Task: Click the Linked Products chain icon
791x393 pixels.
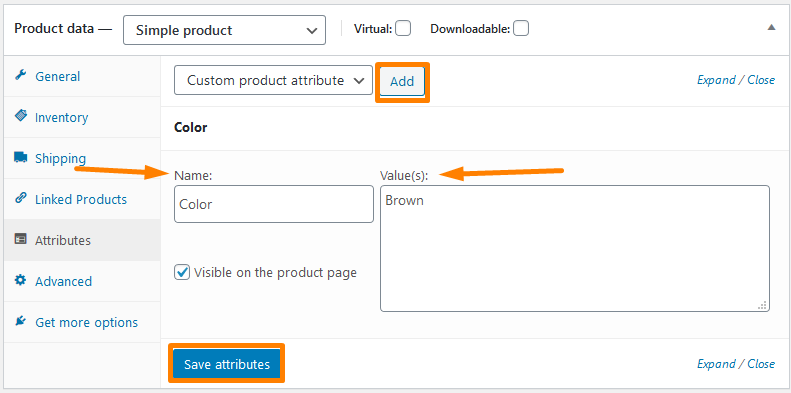Action: (20, 199)
